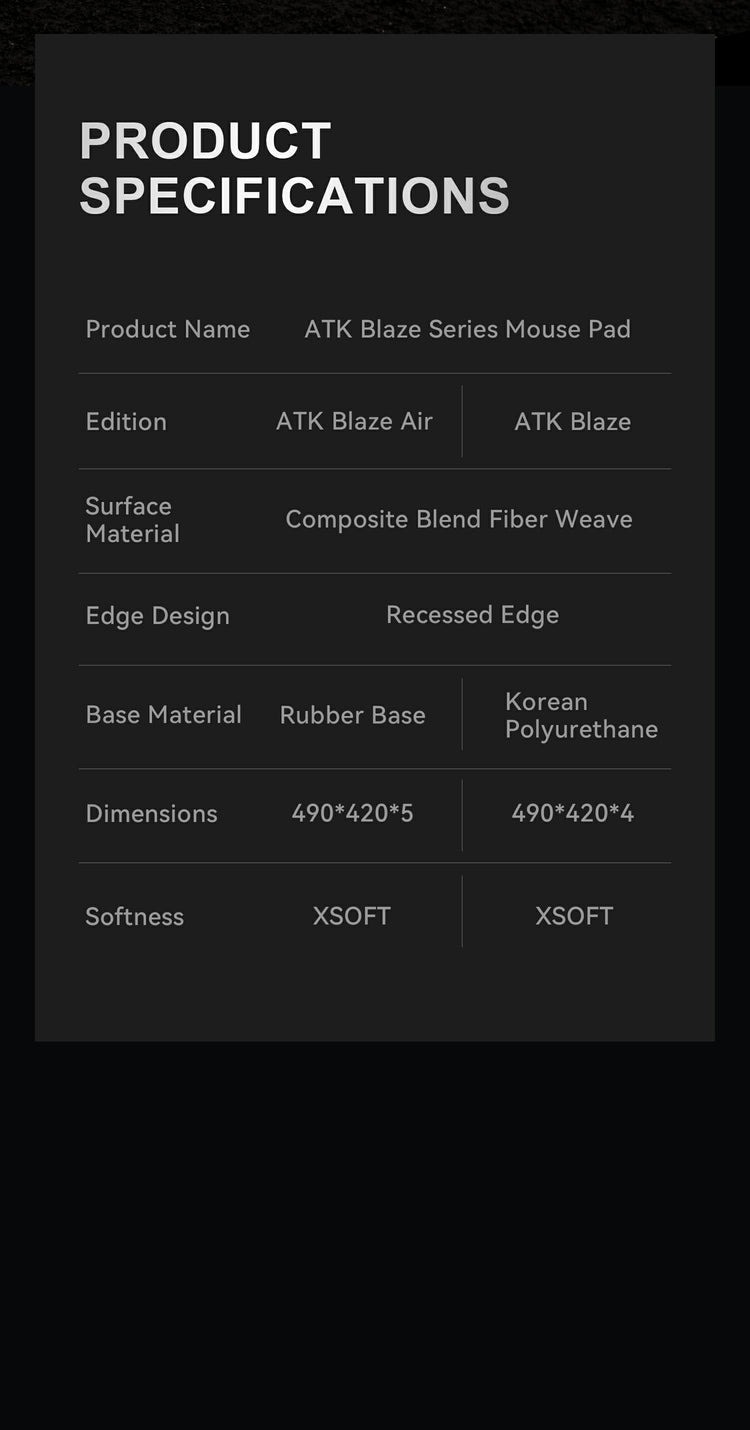Select the Softness row label
The image size is (750, 1430).
click(134, 916)
